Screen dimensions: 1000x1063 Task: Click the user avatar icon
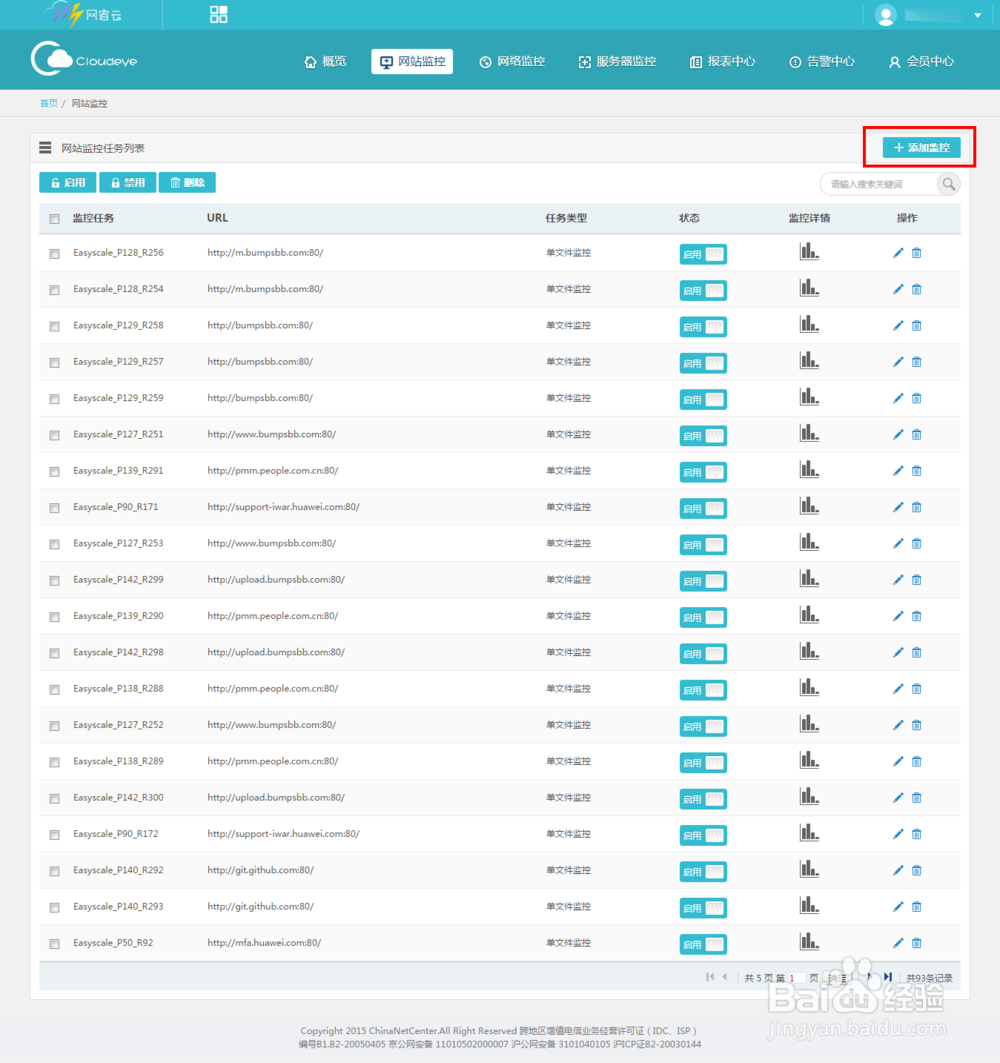tap(885, 15)
